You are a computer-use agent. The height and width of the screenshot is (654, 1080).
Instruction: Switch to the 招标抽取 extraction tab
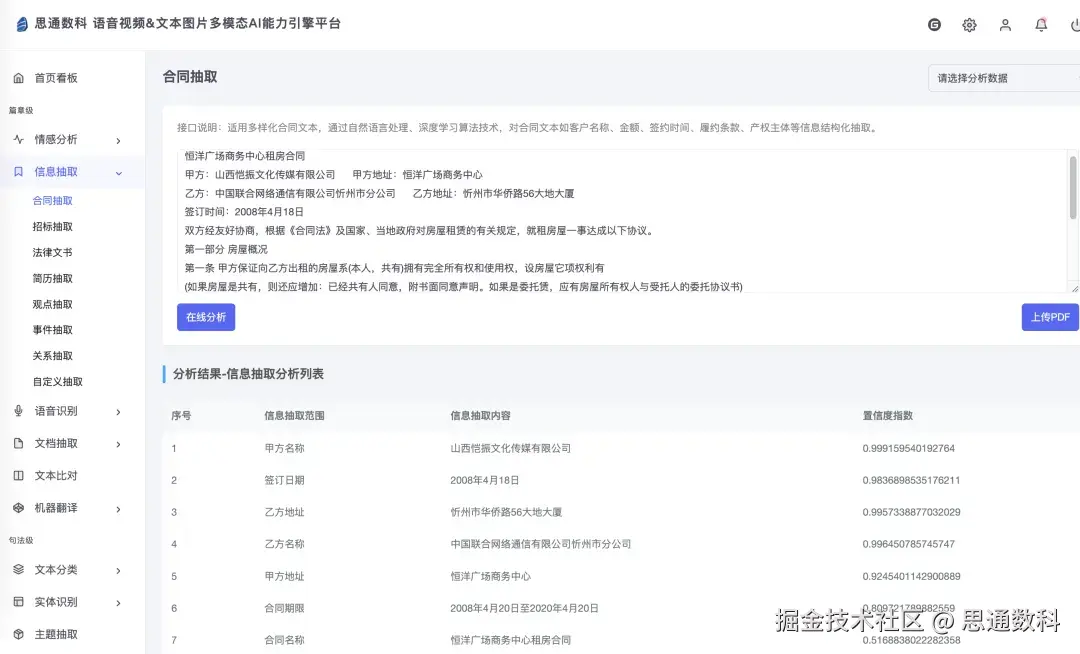[x=62, y=225]
